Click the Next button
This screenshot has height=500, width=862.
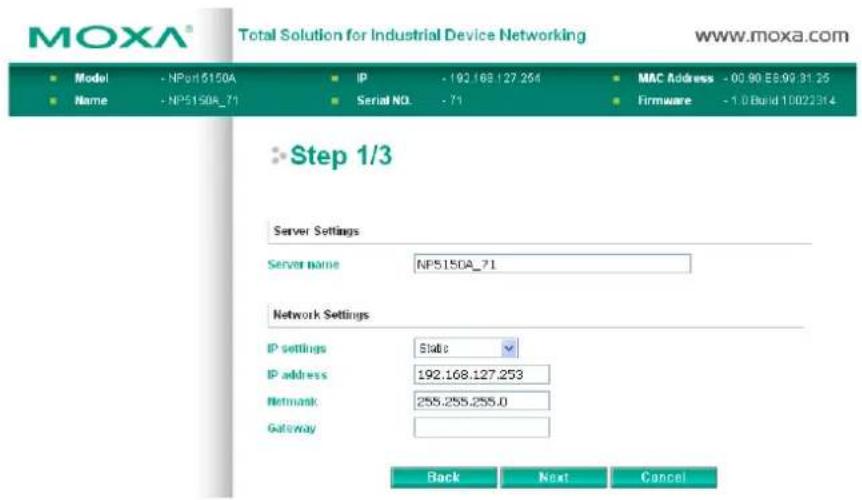coord(554,477)
